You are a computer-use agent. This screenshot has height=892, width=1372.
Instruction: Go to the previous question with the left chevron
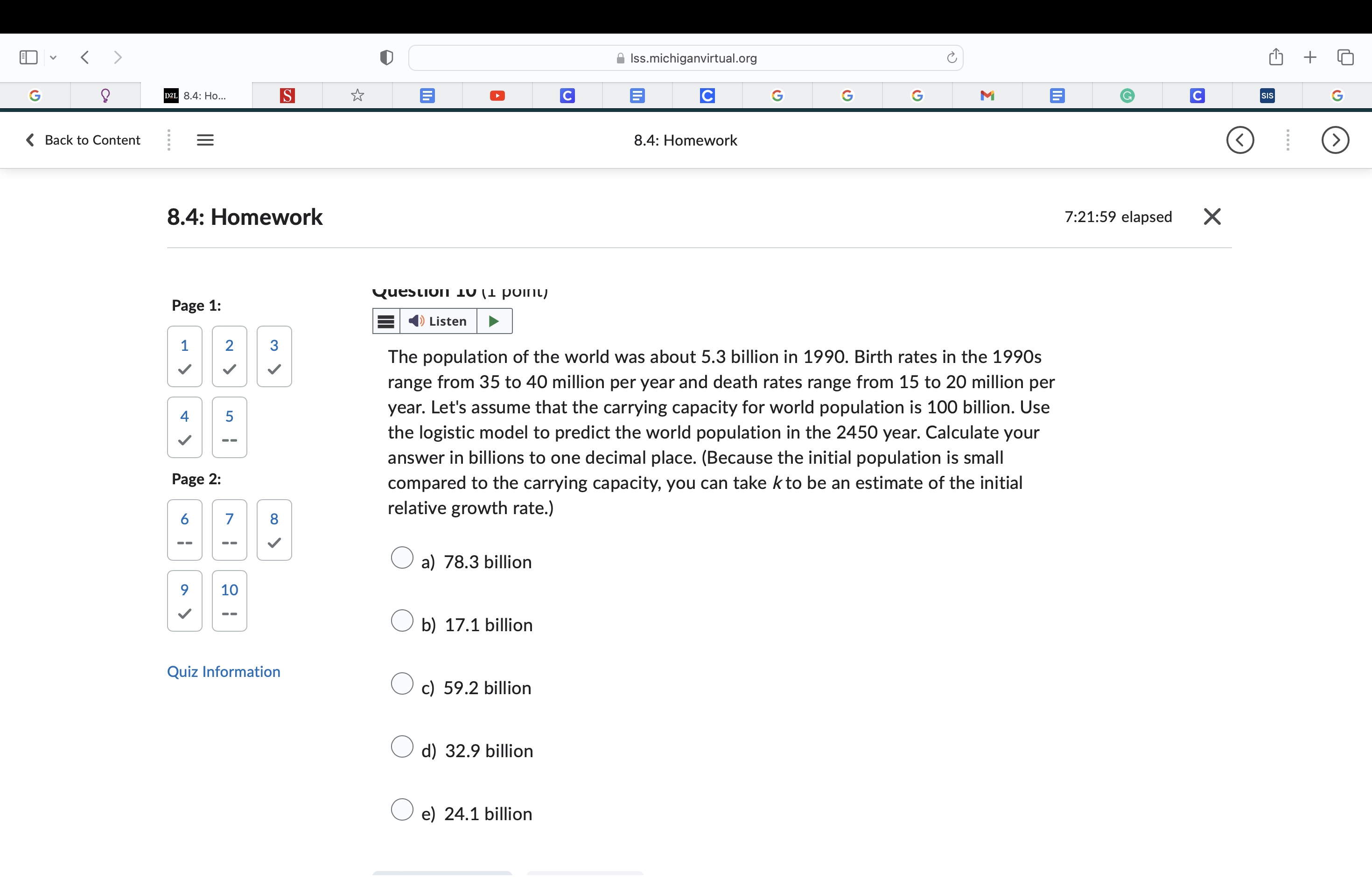point(1240,140)
